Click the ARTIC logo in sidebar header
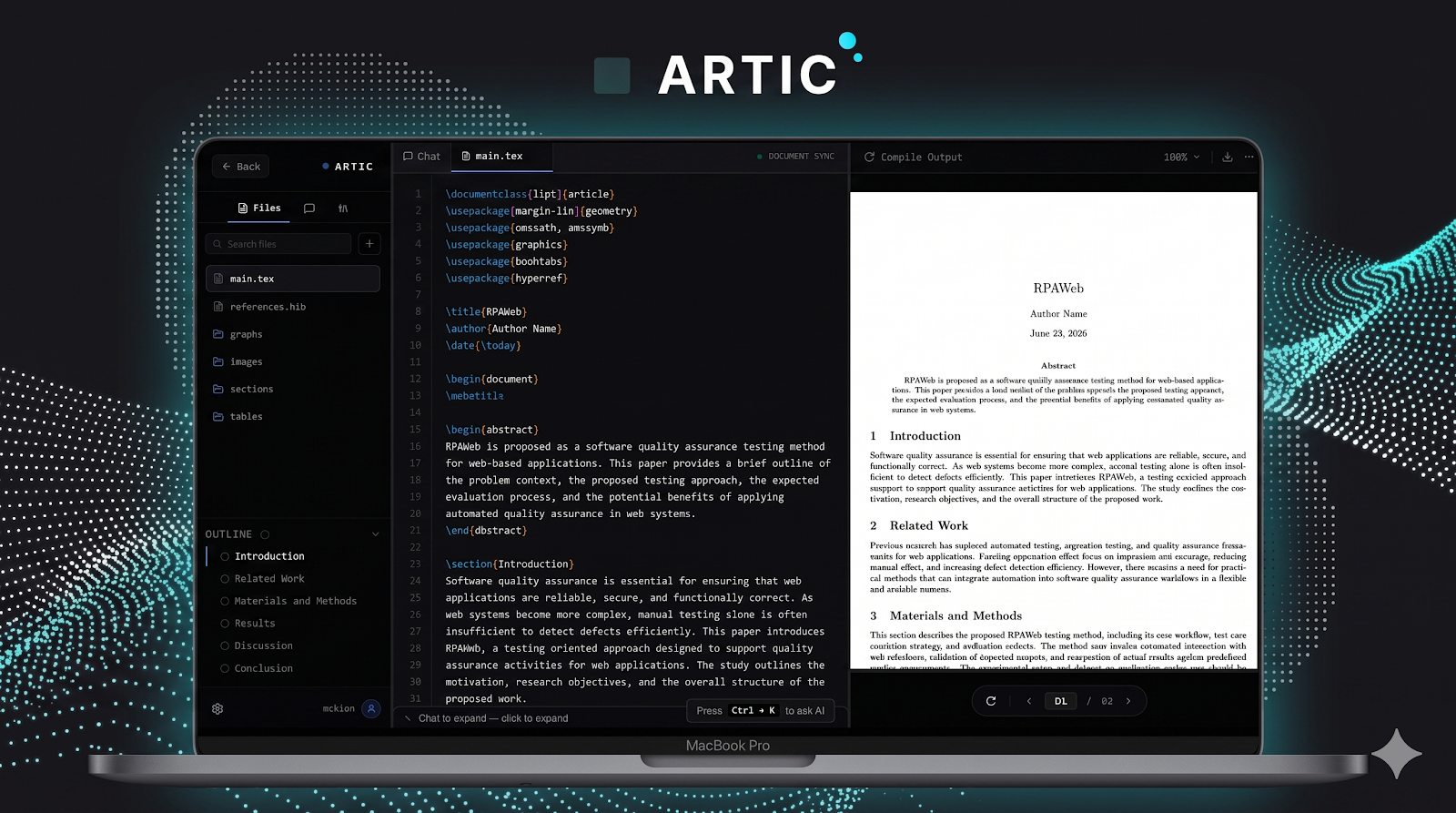Viewport: 1456px width, 813px height. tap(348, 167)
